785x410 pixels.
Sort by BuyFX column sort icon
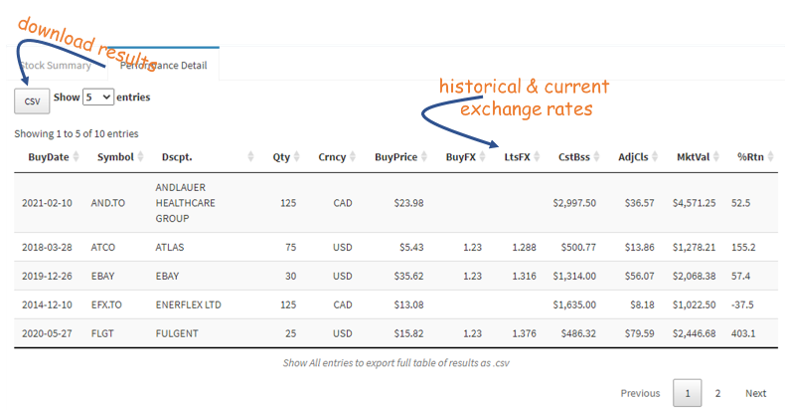coord(483,157)
